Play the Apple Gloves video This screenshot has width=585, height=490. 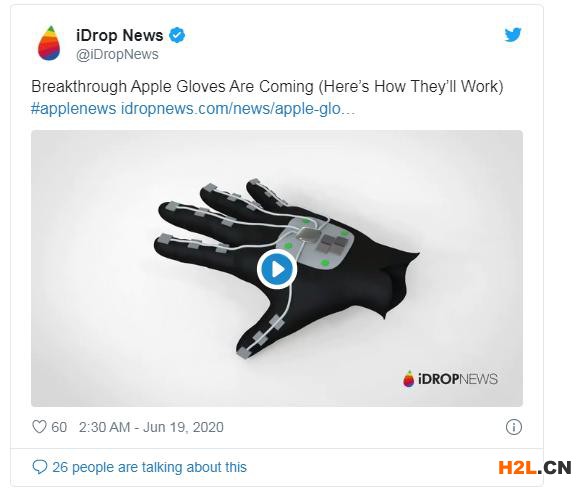276,269
